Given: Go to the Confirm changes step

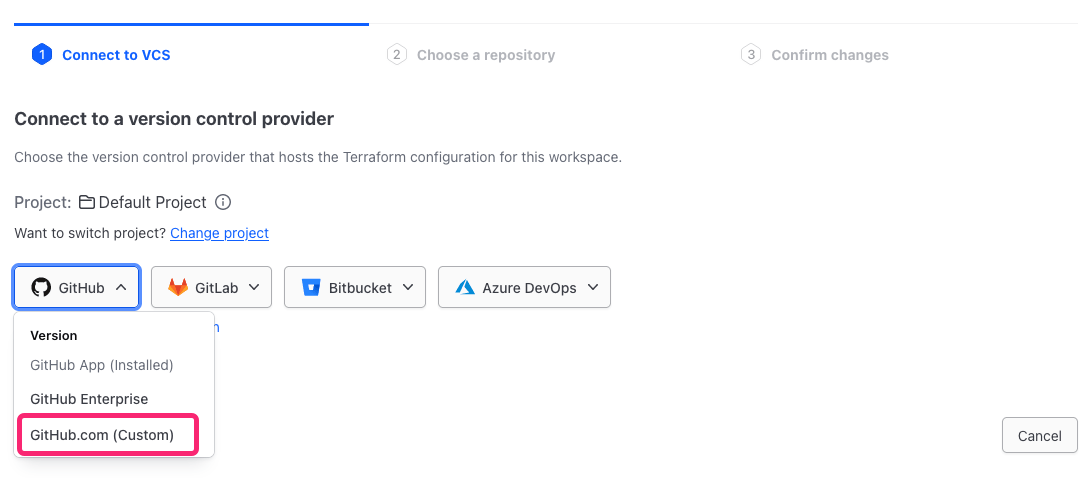Looking at the screenshot, I should 829,55.
